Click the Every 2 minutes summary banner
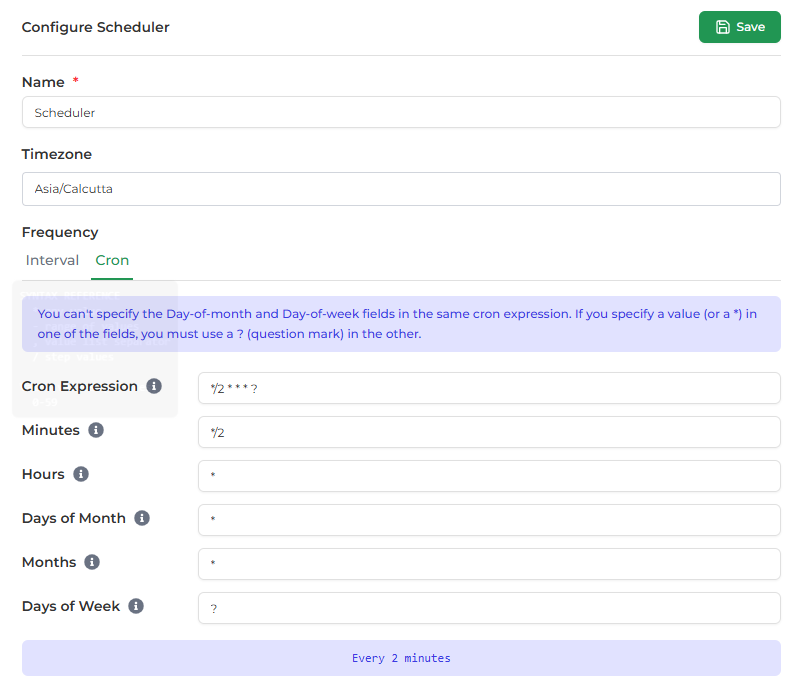This screenshot has height=694, width=805. pos(401,658)
